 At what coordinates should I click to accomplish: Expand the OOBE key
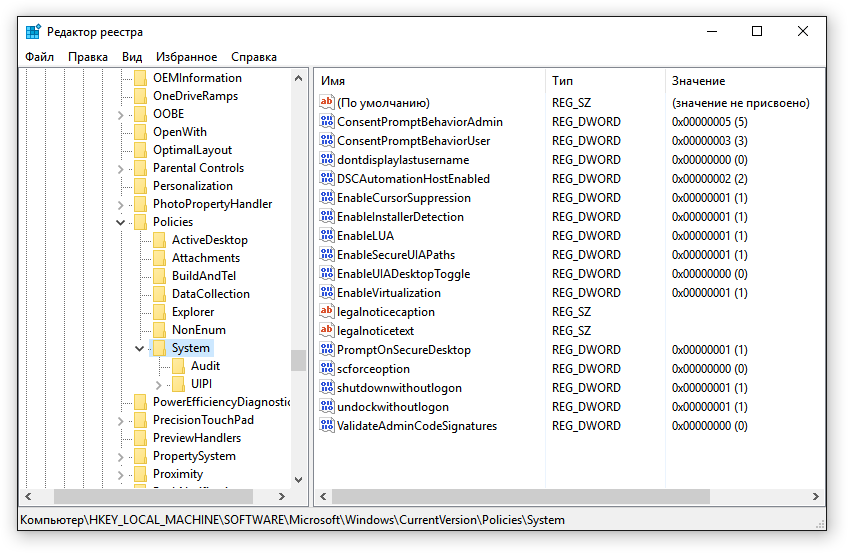pos(121,115)
